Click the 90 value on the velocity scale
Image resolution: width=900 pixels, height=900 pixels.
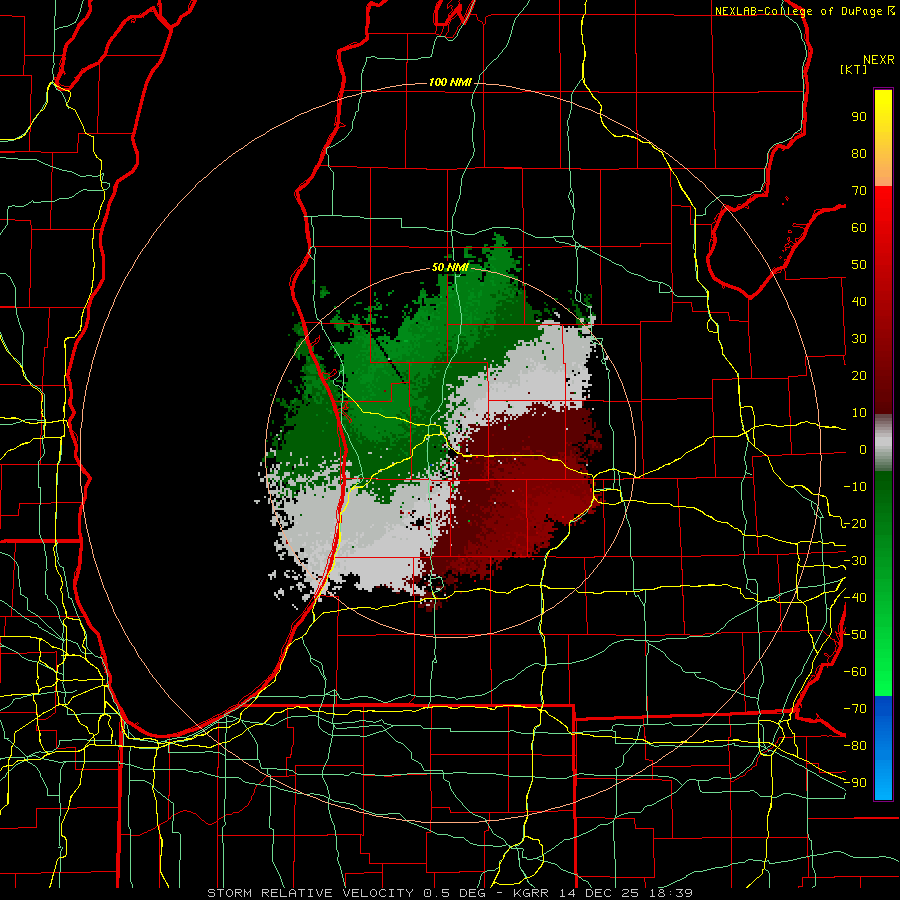(x=859, y=117)
